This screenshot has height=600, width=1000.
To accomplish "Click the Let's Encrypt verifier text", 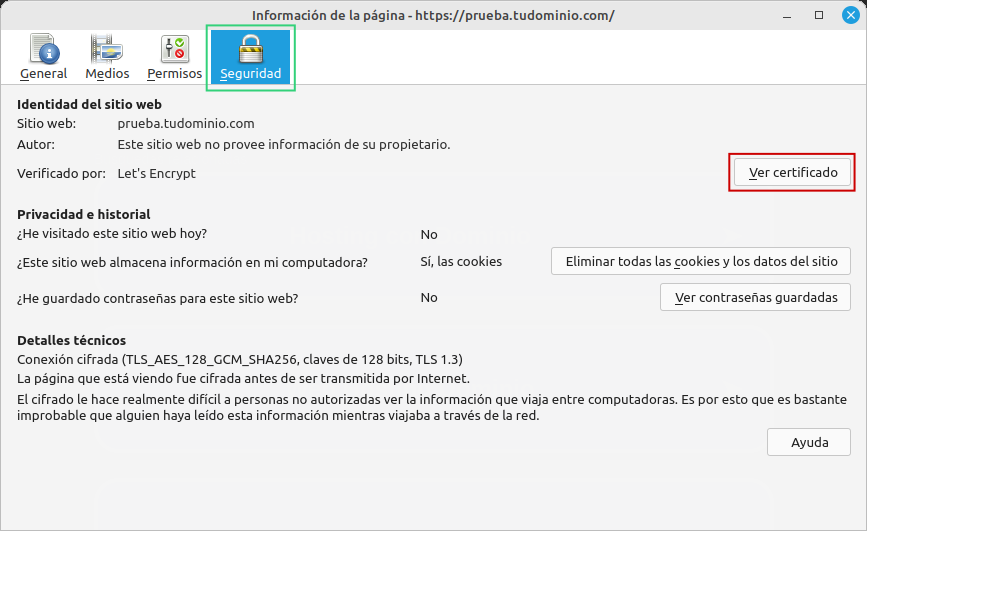I will 156,174.
